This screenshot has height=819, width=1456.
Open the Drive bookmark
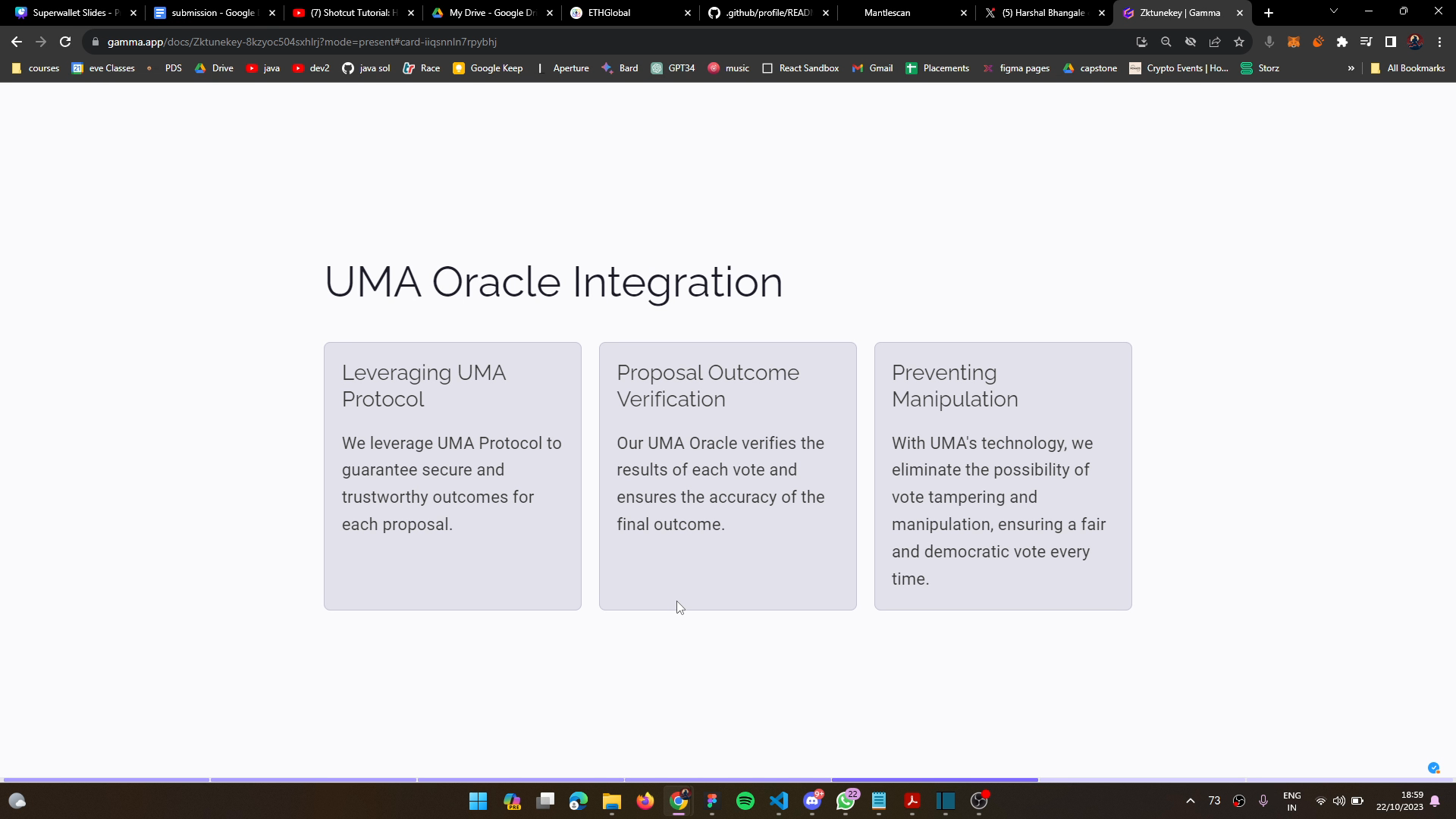click(x=214, y=68)
